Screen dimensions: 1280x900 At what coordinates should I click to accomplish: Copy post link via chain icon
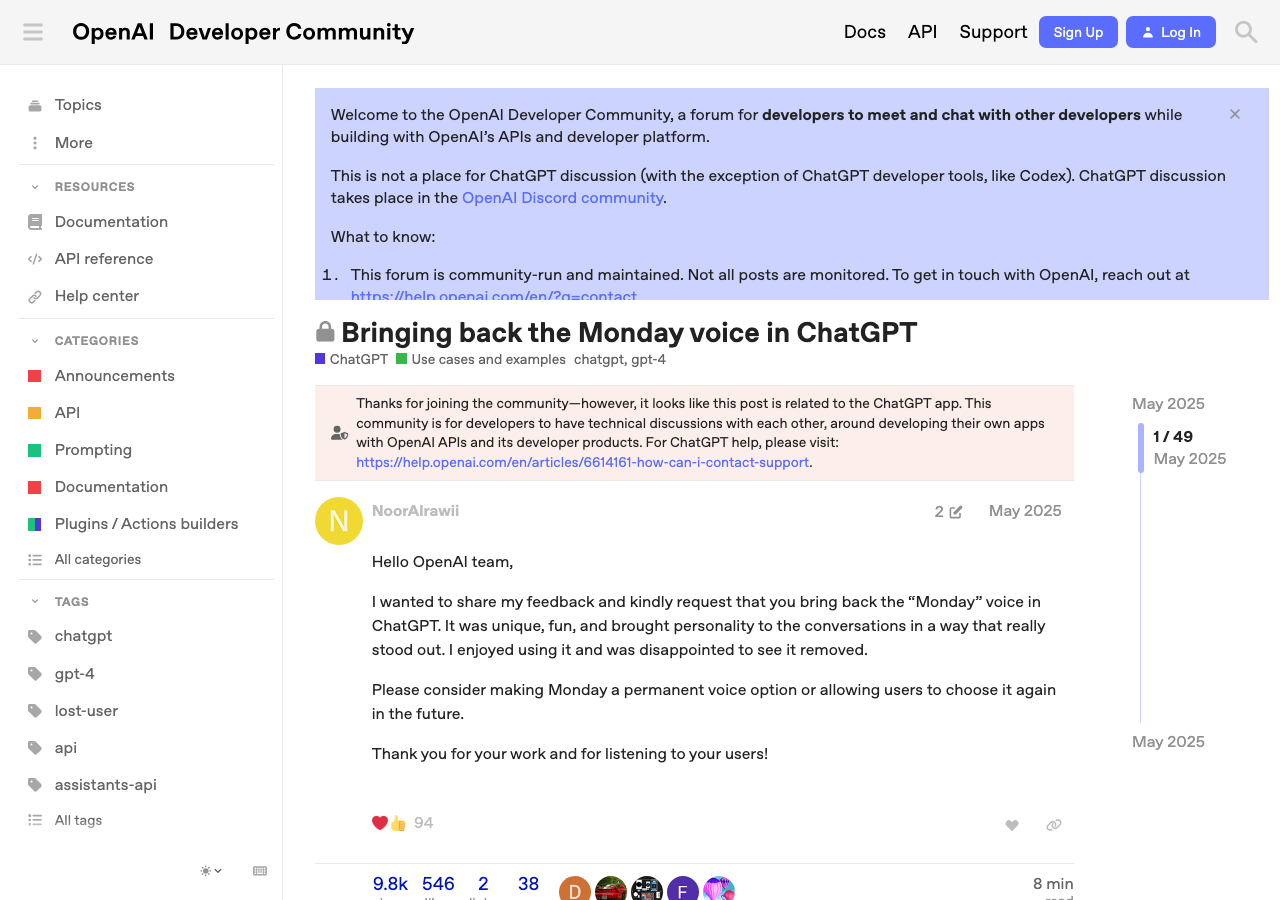tap(1053, 825)
